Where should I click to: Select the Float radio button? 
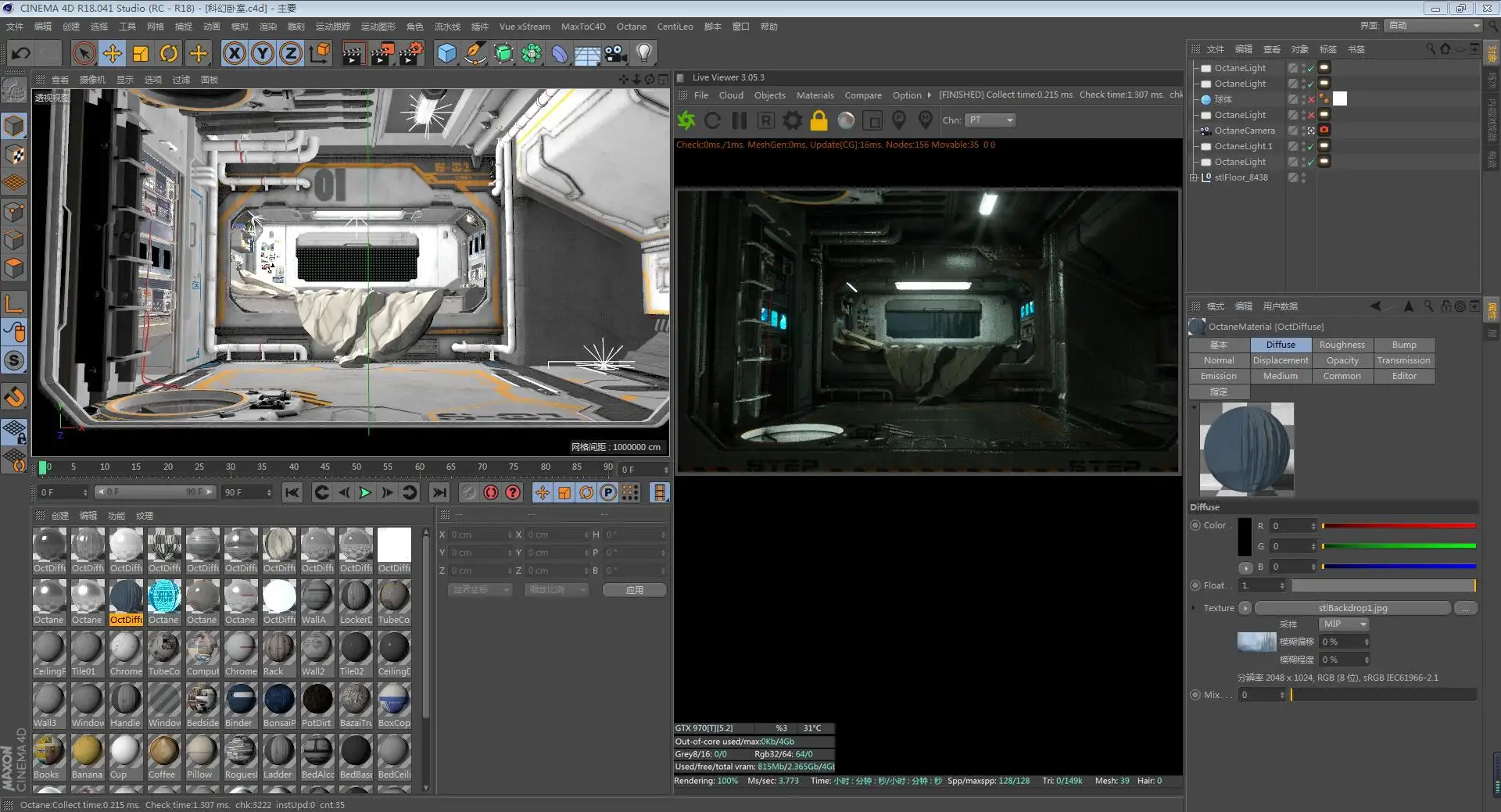pos(1195,585)
